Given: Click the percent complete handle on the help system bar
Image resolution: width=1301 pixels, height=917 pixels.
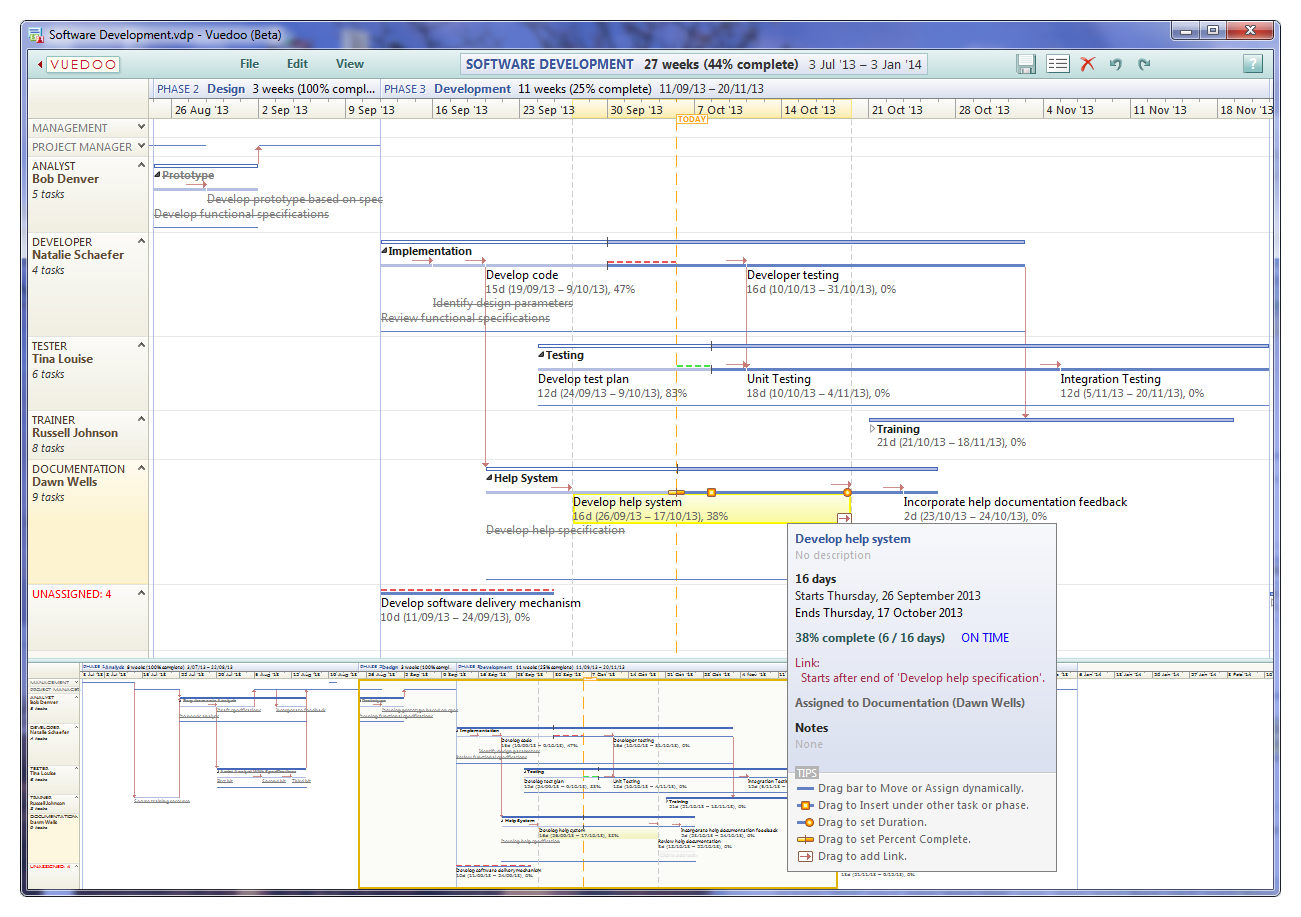Looking at the screenshot, I should (x=677, y=492).
